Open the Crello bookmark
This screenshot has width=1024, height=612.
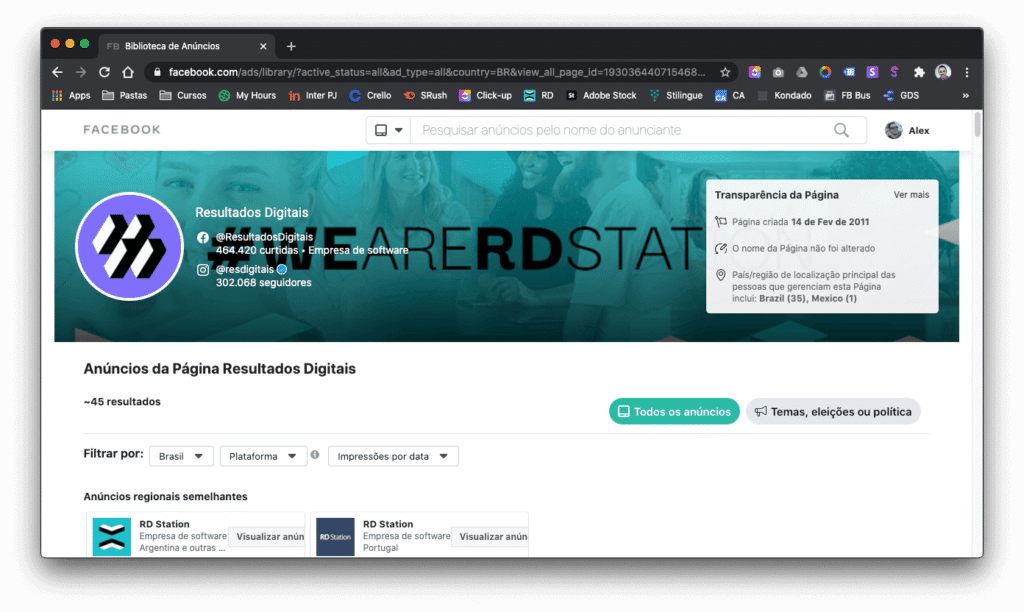pos(370,95)
